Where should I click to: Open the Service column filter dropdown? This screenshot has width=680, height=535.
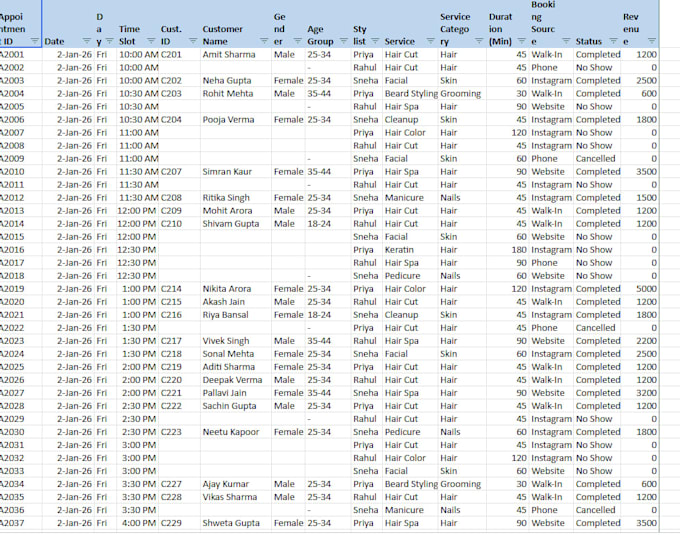431,41
